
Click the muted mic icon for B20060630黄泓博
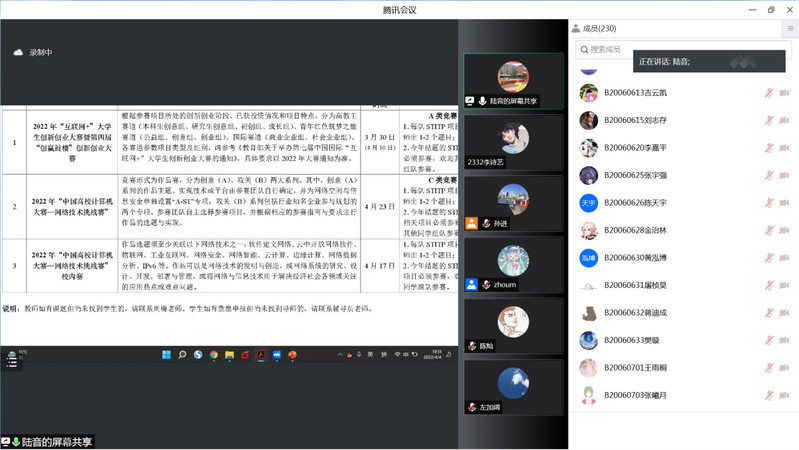tap(769, 258)
